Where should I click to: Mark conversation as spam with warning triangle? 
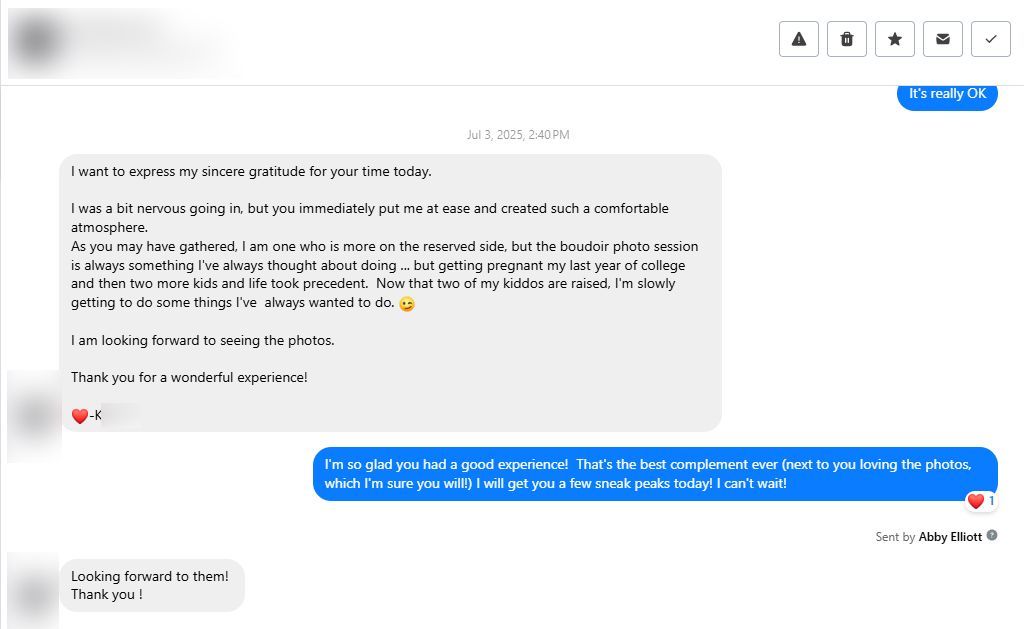click(x=798, y=39)
